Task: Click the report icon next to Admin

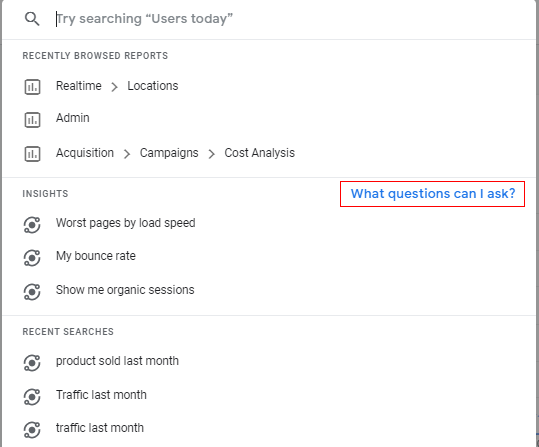Action: [x=32, y=120]
